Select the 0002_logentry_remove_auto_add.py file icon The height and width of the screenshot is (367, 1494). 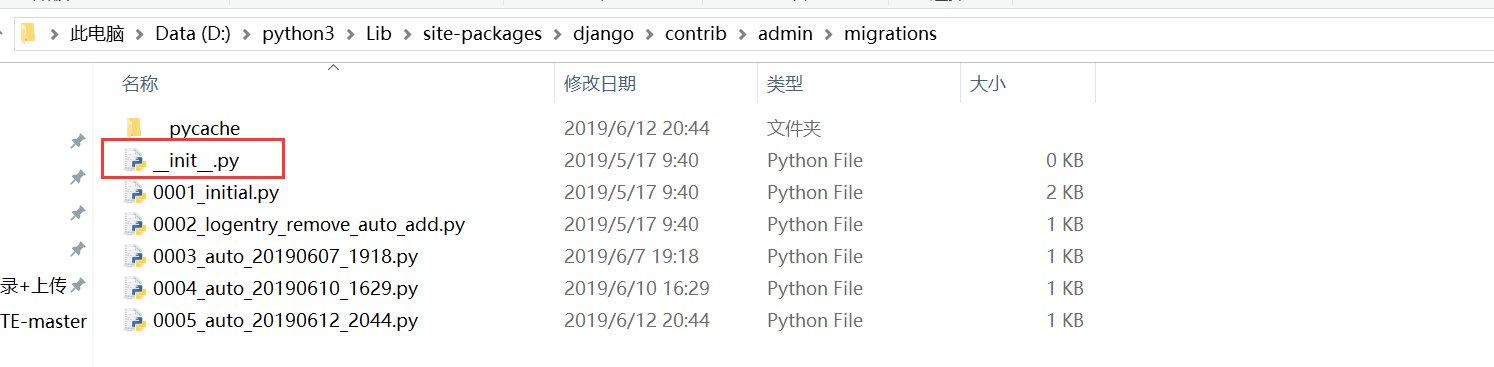pos(135,224)
